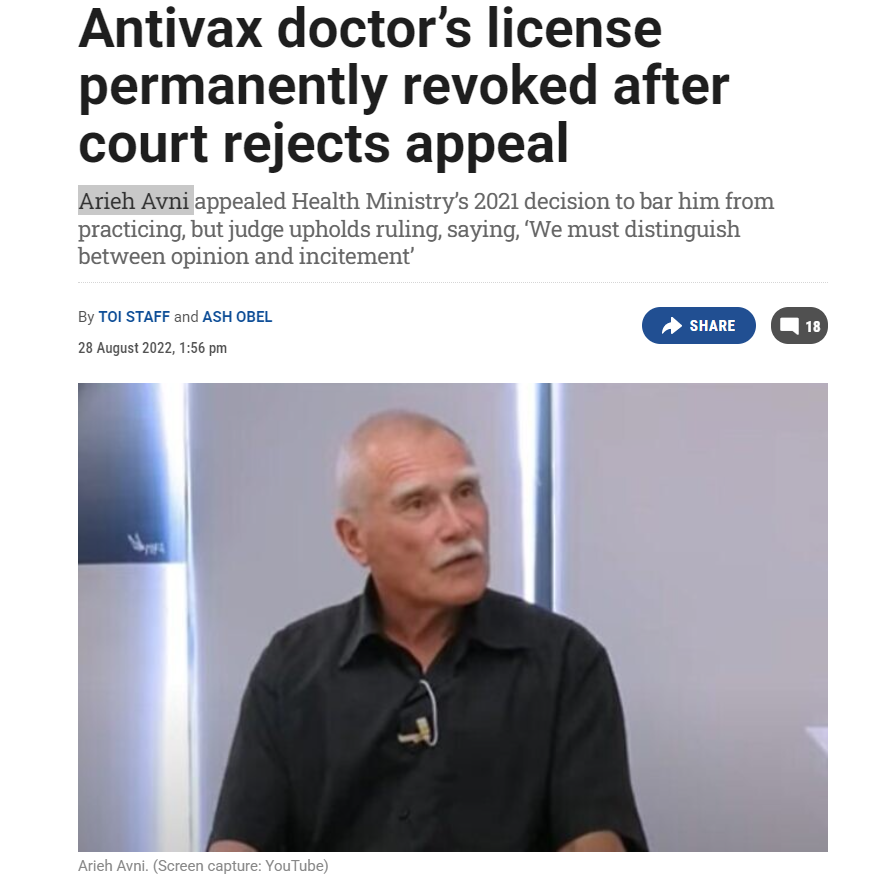The height and width of the screenshot is (879, 878).
Task: Click the comment bubble icon
Action: coord(789,326)
